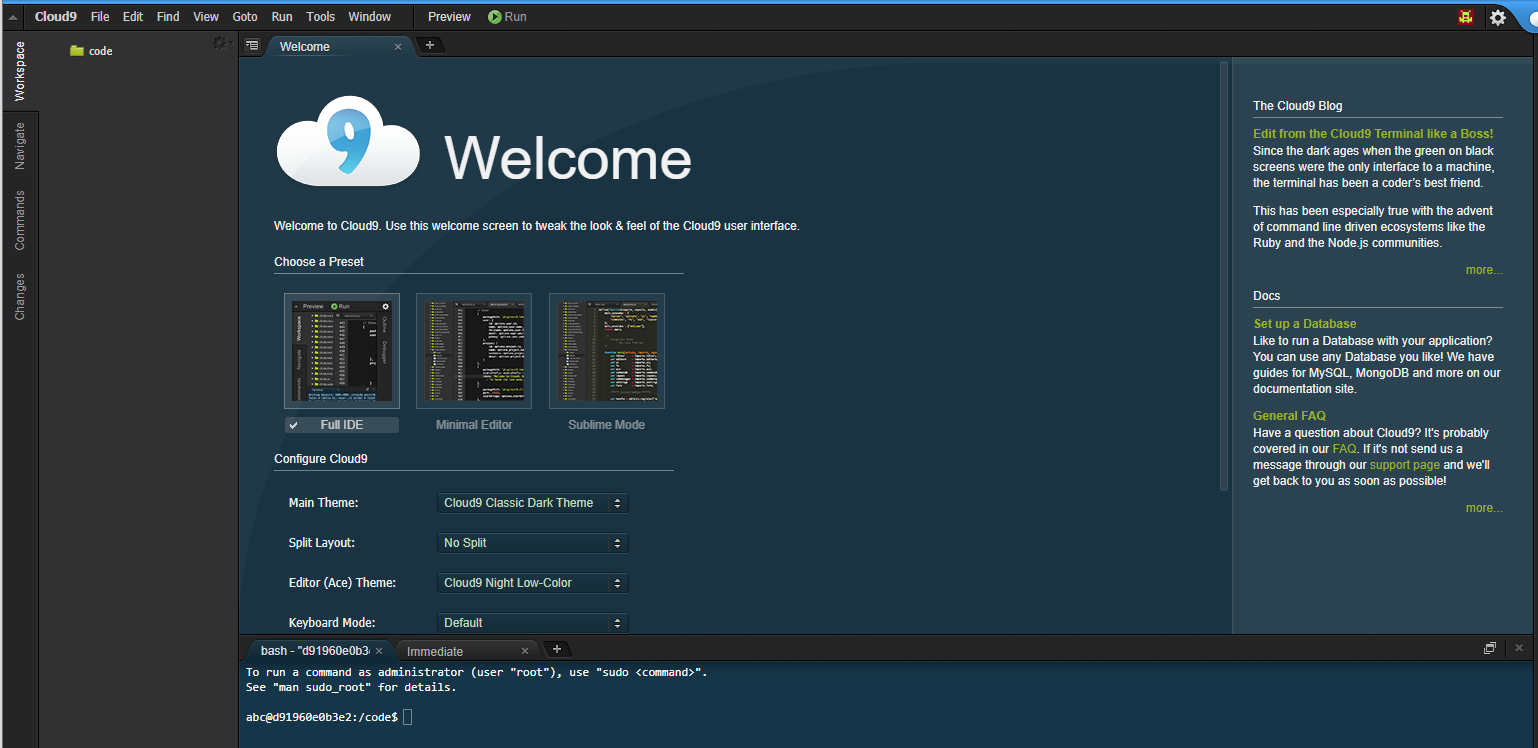Screen dimensions: 1538x748
Task: Select the Full IDE preset checkbox
Action: point(294,425)
